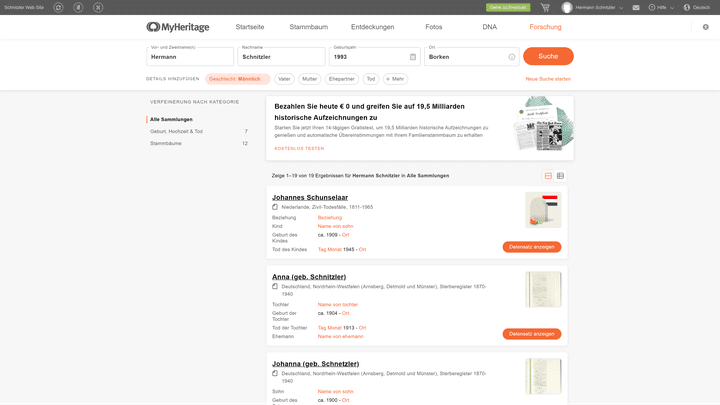Screen dimensions: 720x405
Task: Click the info icon in Ort field
Action: [512, 57]
